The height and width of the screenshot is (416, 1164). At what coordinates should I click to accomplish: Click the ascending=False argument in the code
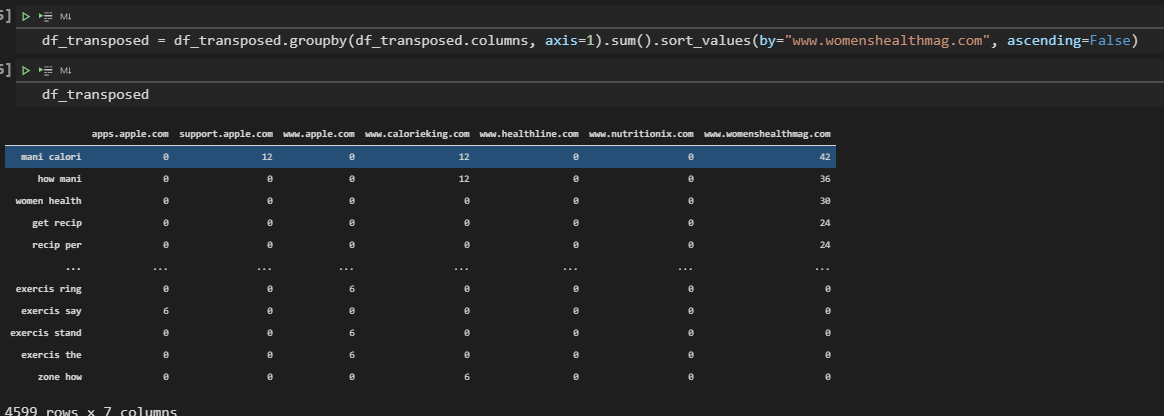(x=1069, y=40)
